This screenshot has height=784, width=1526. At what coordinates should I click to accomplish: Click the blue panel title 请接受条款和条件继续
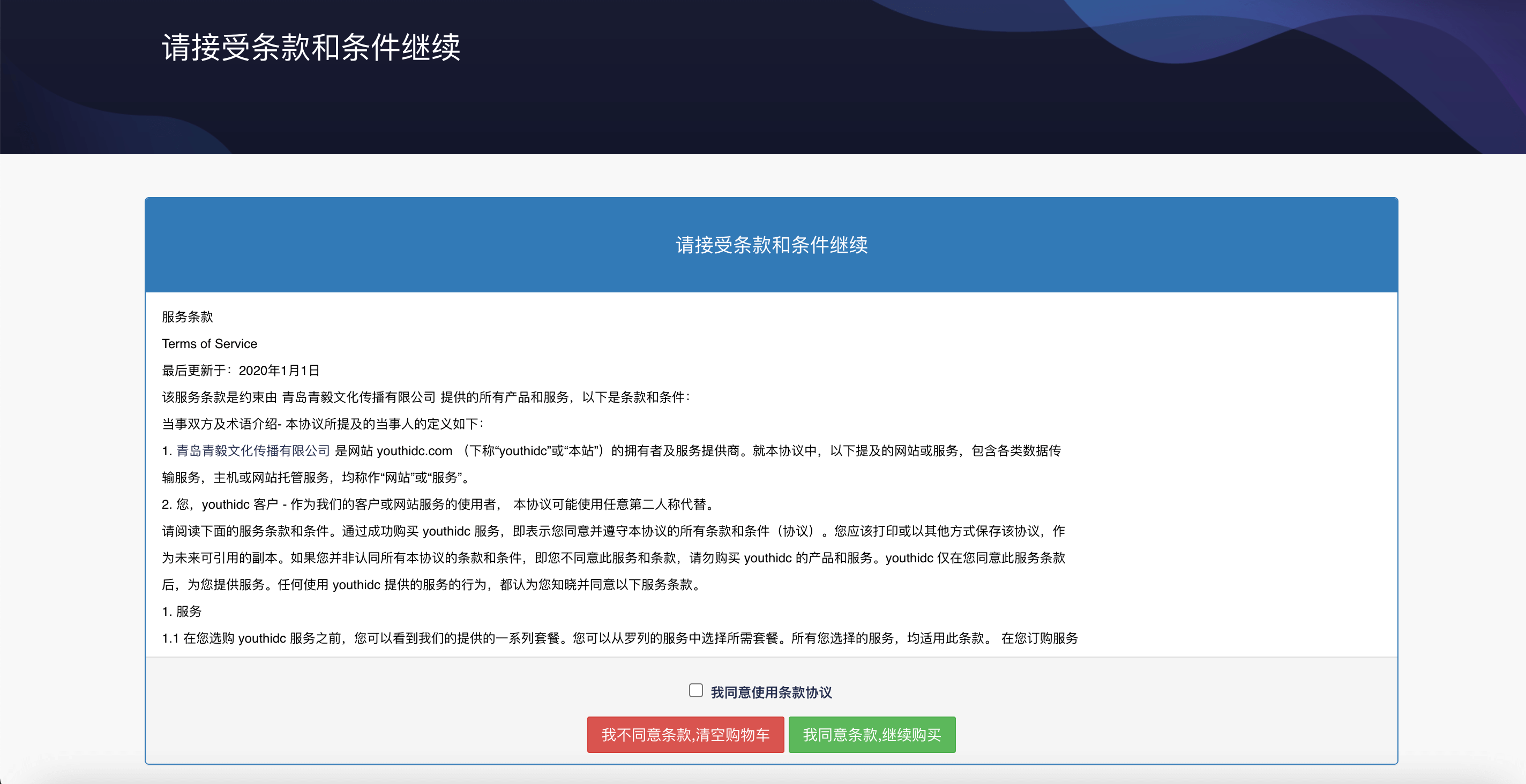click(771, 245)
